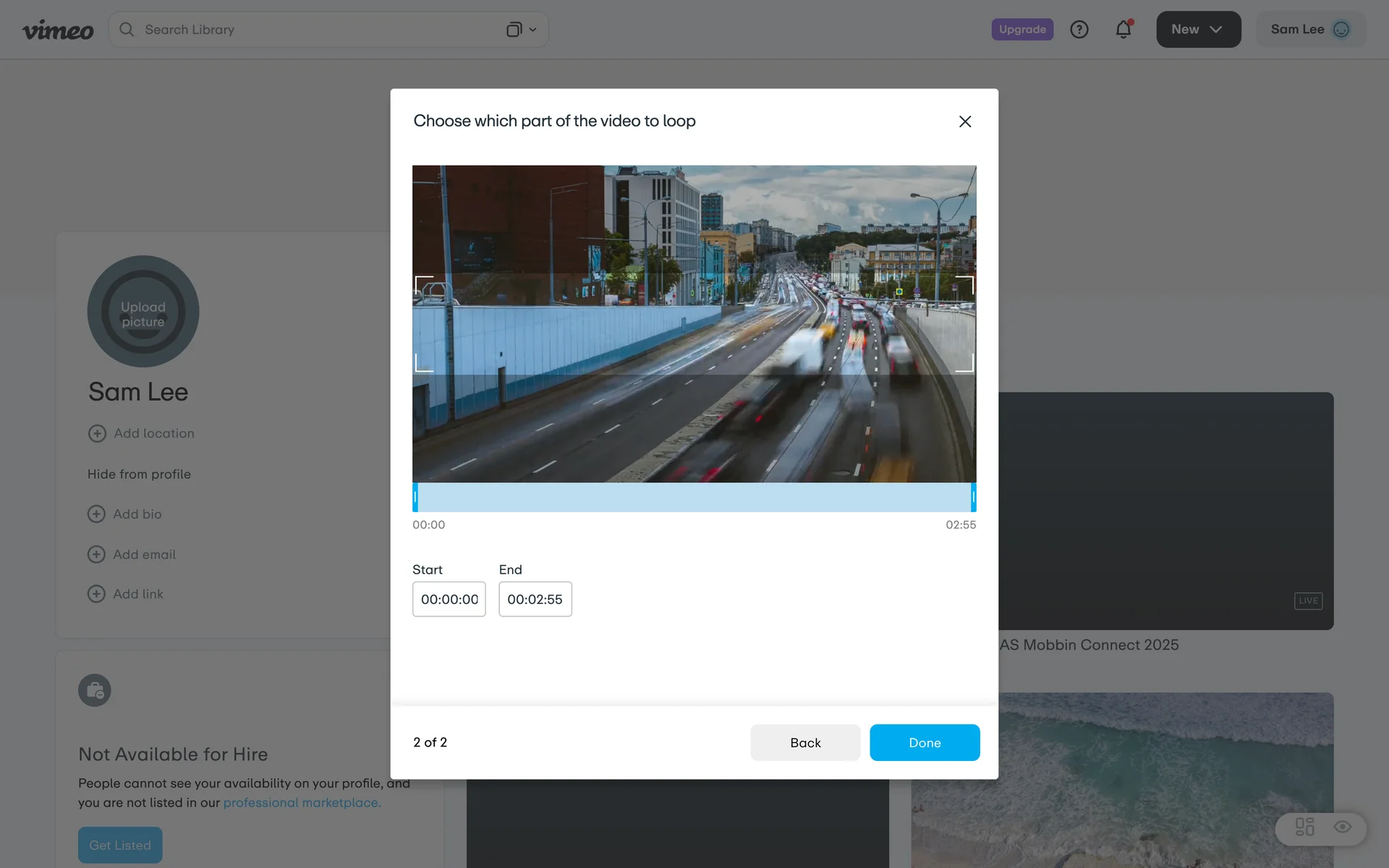Click the grid layout icon at bottom right
Viewport: 1389px width, 868px height.
[1304, 827]
